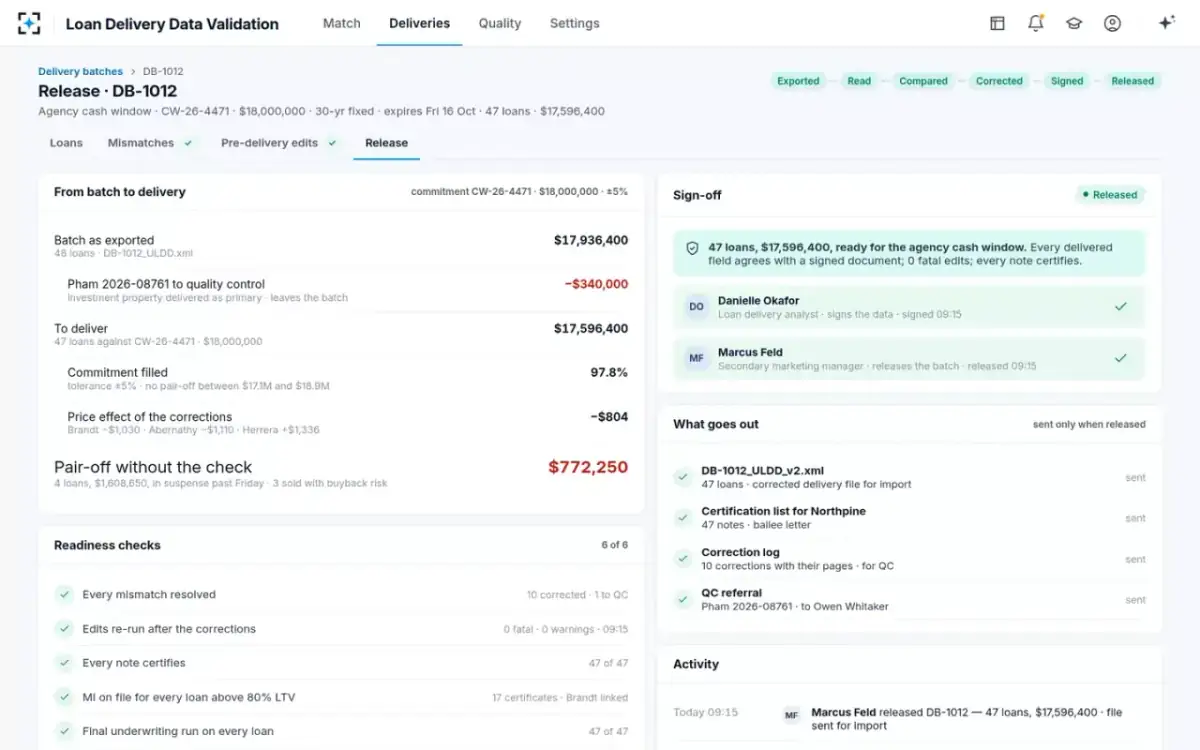Click '10 corrected · 1 to QC' text
Image resolution: width=1200 pixels, height=750 pixels.
pos(578,595)
